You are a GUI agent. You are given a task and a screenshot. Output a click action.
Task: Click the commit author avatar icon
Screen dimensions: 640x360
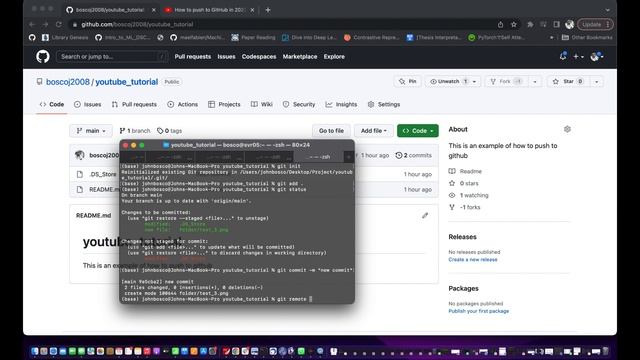pos(80,155)
